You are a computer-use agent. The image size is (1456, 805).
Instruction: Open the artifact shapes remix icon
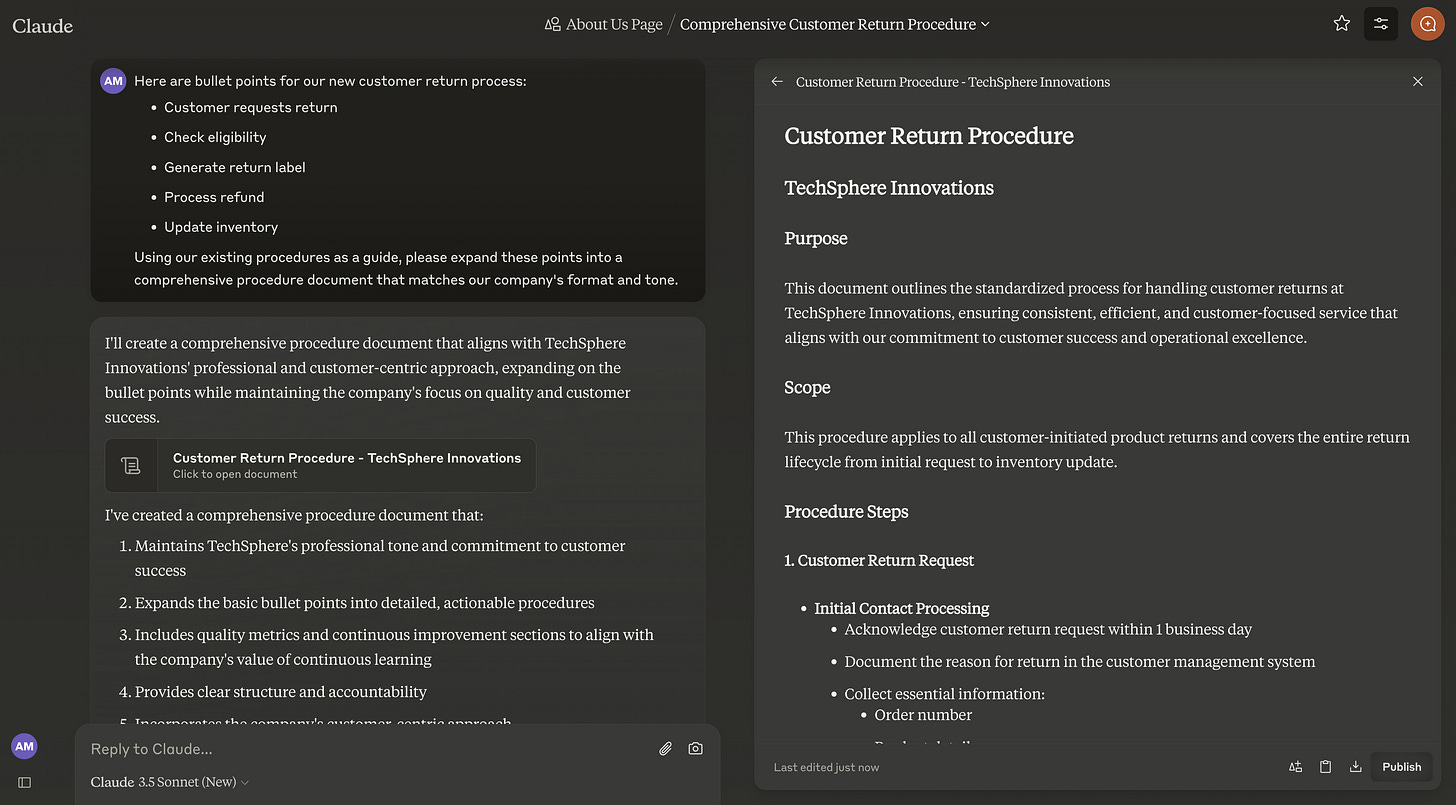1296,767
